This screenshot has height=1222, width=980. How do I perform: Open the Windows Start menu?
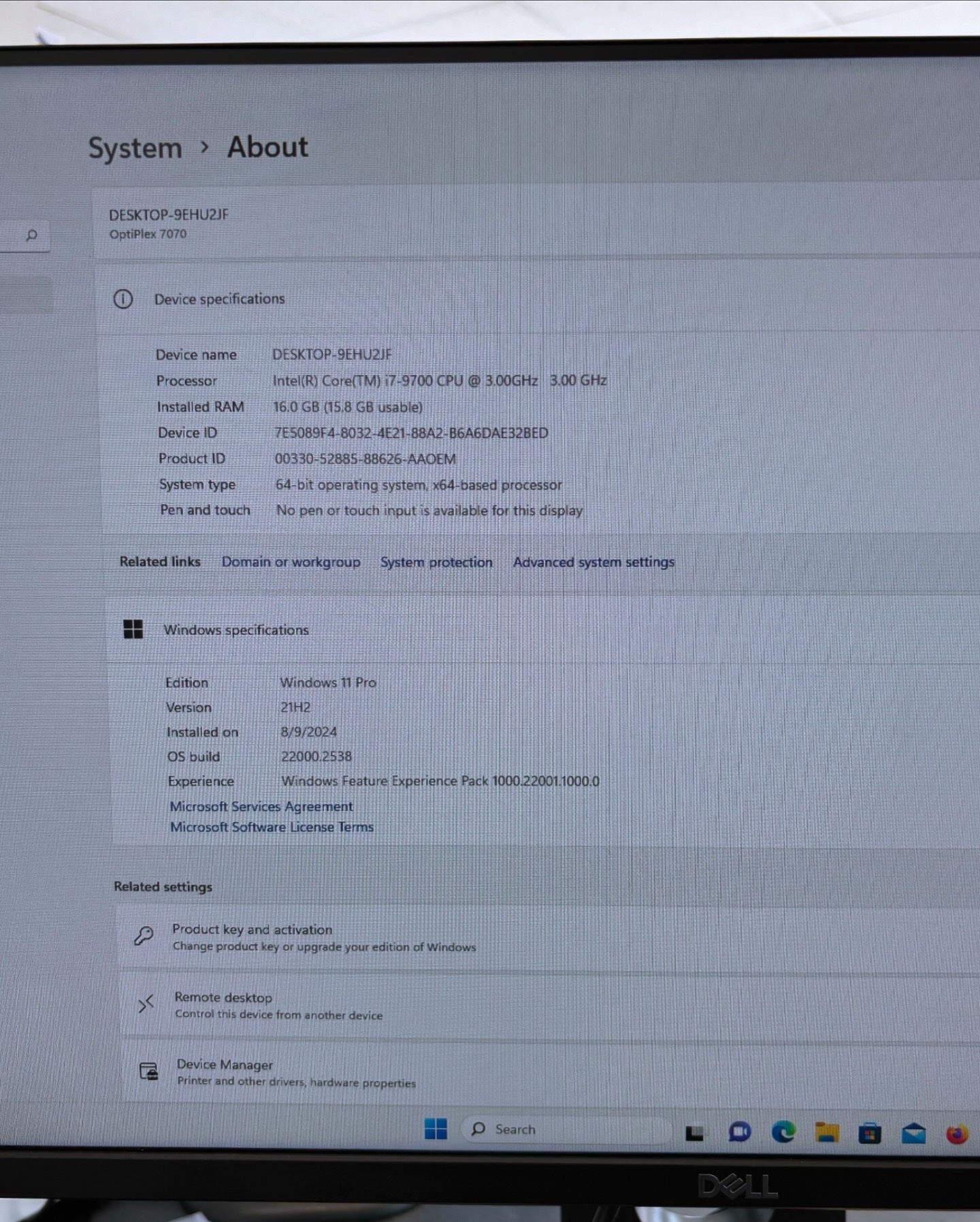point(436,1129)
